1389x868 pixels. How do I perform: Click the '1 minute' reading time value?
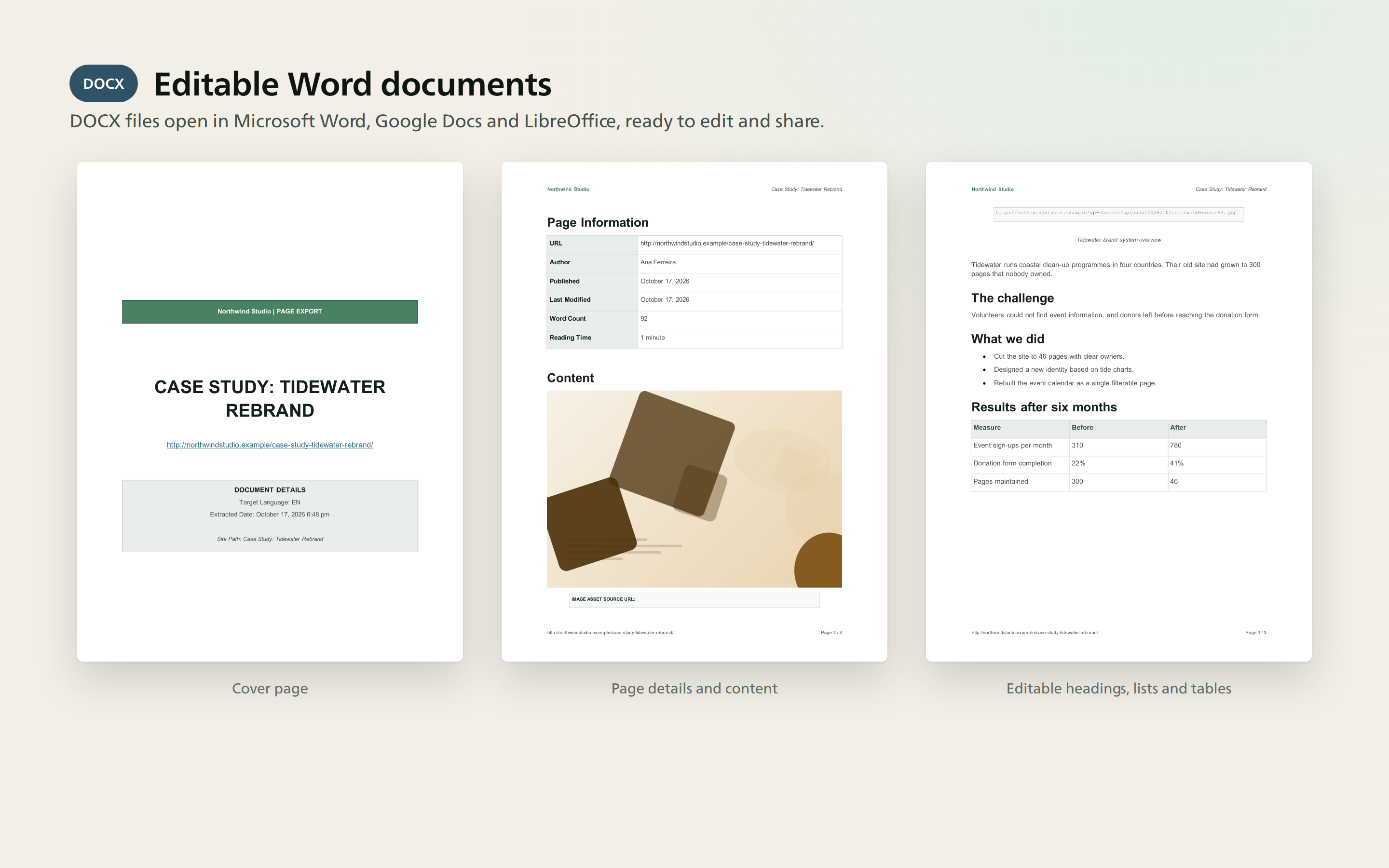tap(653, 338)
